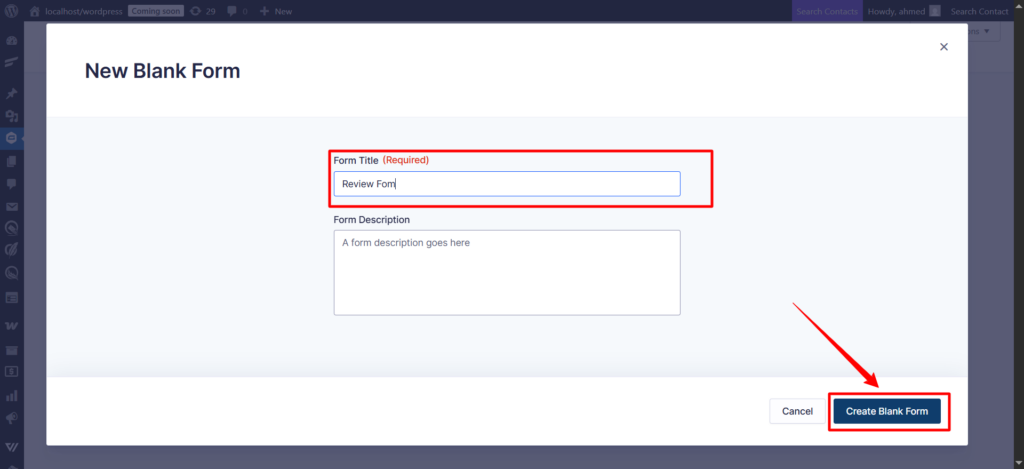This screenshot has height=469, width=1024.
Task: Open the updates icon showing 29
Action: pyautogui.click(x=203, y=11)
